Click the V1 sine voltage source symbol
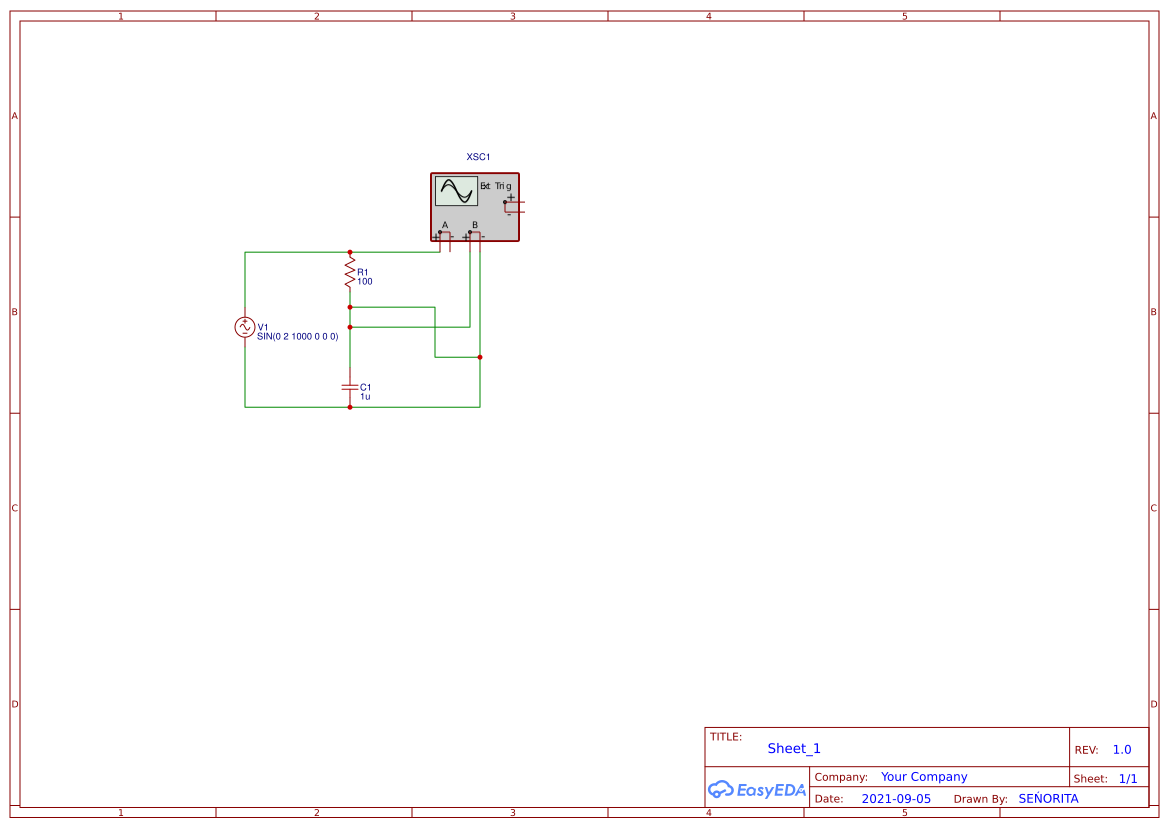Viewport: 1169px width, 828px height. 245,326
